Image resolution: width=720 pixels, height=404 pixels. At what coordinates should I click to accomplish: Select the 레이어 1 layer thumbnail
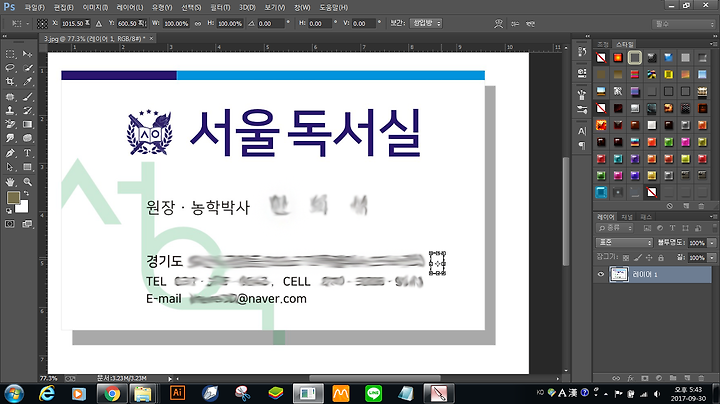tap(619, 274)
